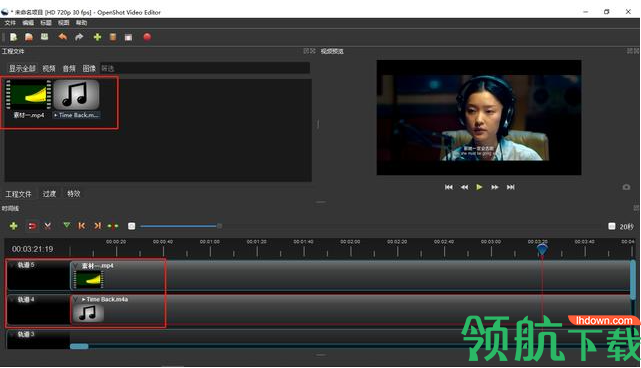
Task: Open the Time Back.m4a clip menu arrow
Action: coord(76,300)
